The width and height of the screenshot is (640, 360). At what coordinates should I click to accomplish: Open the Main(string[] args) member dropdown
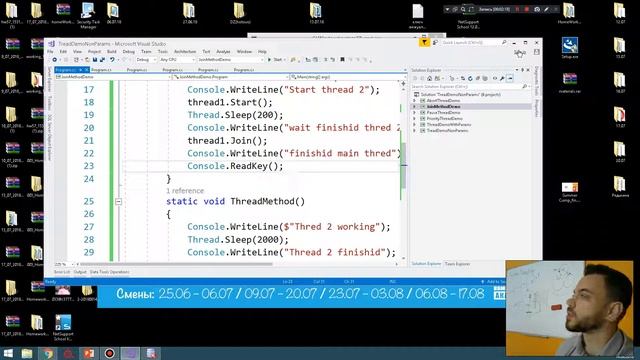pos(348,77)
